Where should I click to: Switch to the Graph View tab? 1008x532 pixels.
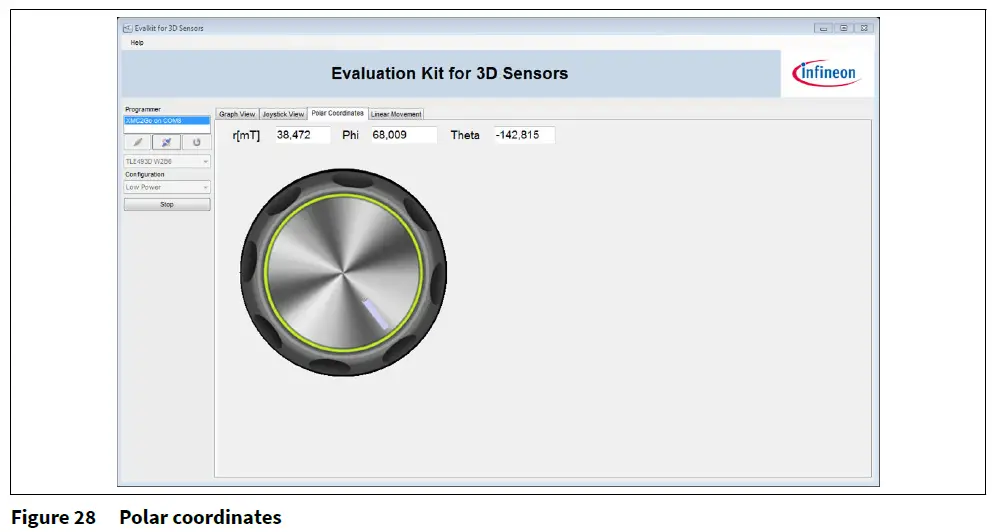(x=237, y=114)
